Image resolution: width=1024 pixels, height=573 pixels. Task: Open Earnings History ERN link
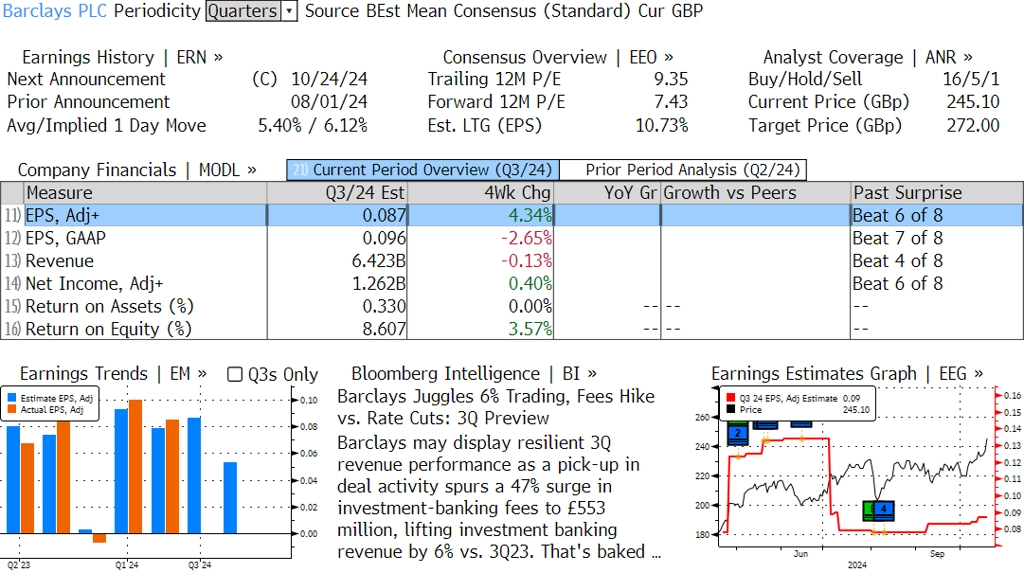(122, 57)
